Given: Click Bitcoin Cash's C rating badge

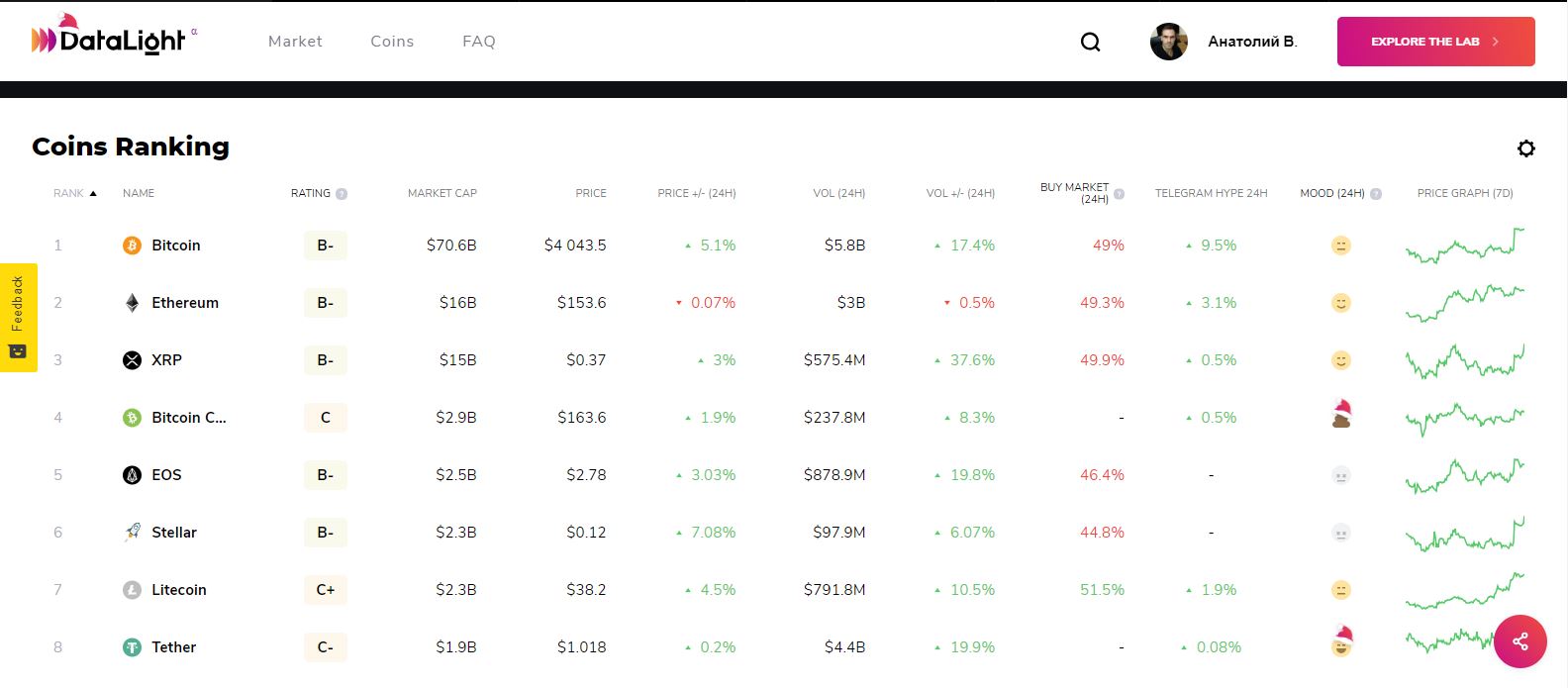Looking at the screenshot, I should (x=326, y=418).
